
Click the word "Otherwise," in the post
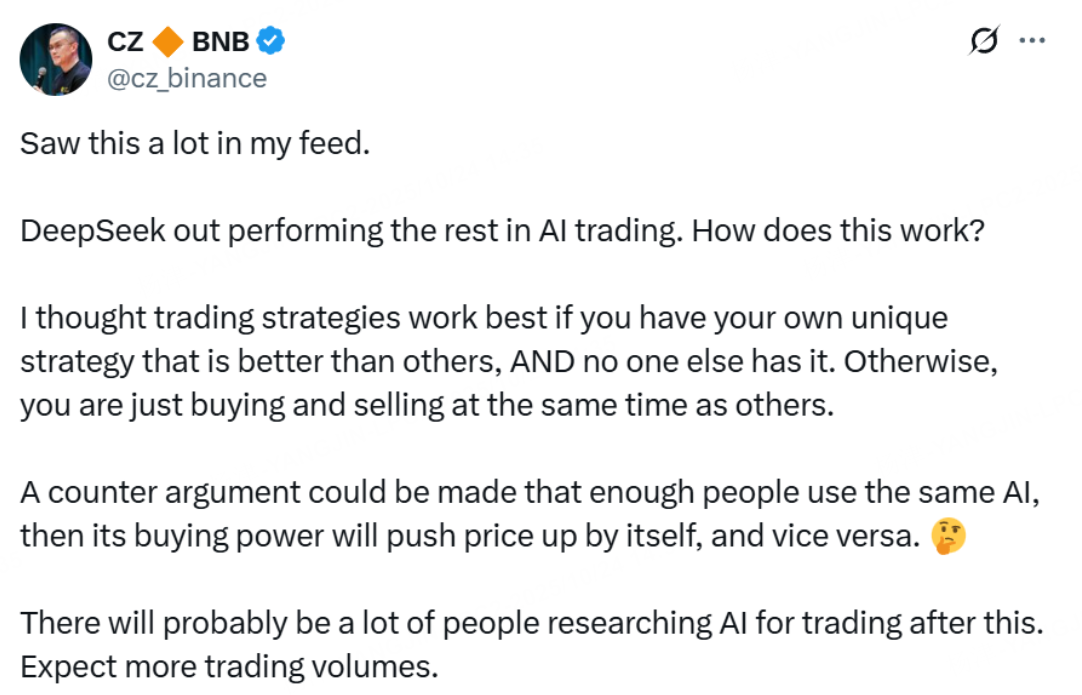(x=921, y=362)
